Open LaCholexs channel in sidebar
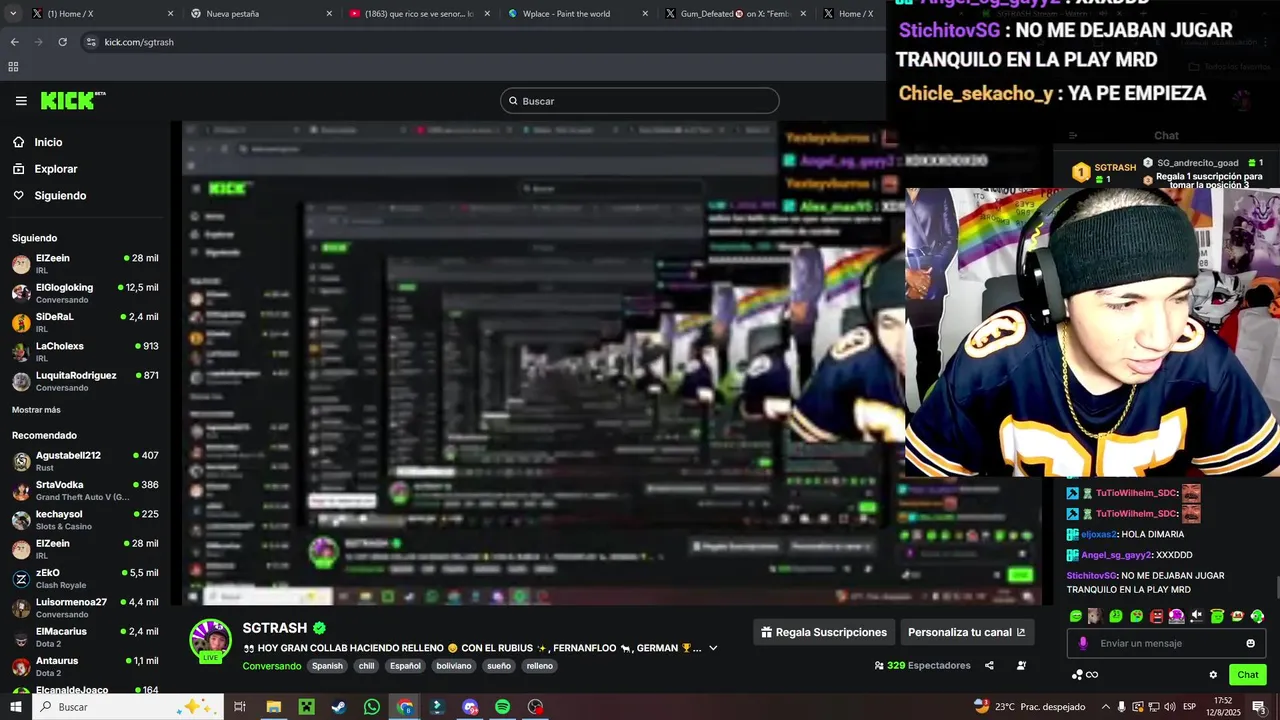The width and height of the screenshot is (1280, 720). click(85, 352)
